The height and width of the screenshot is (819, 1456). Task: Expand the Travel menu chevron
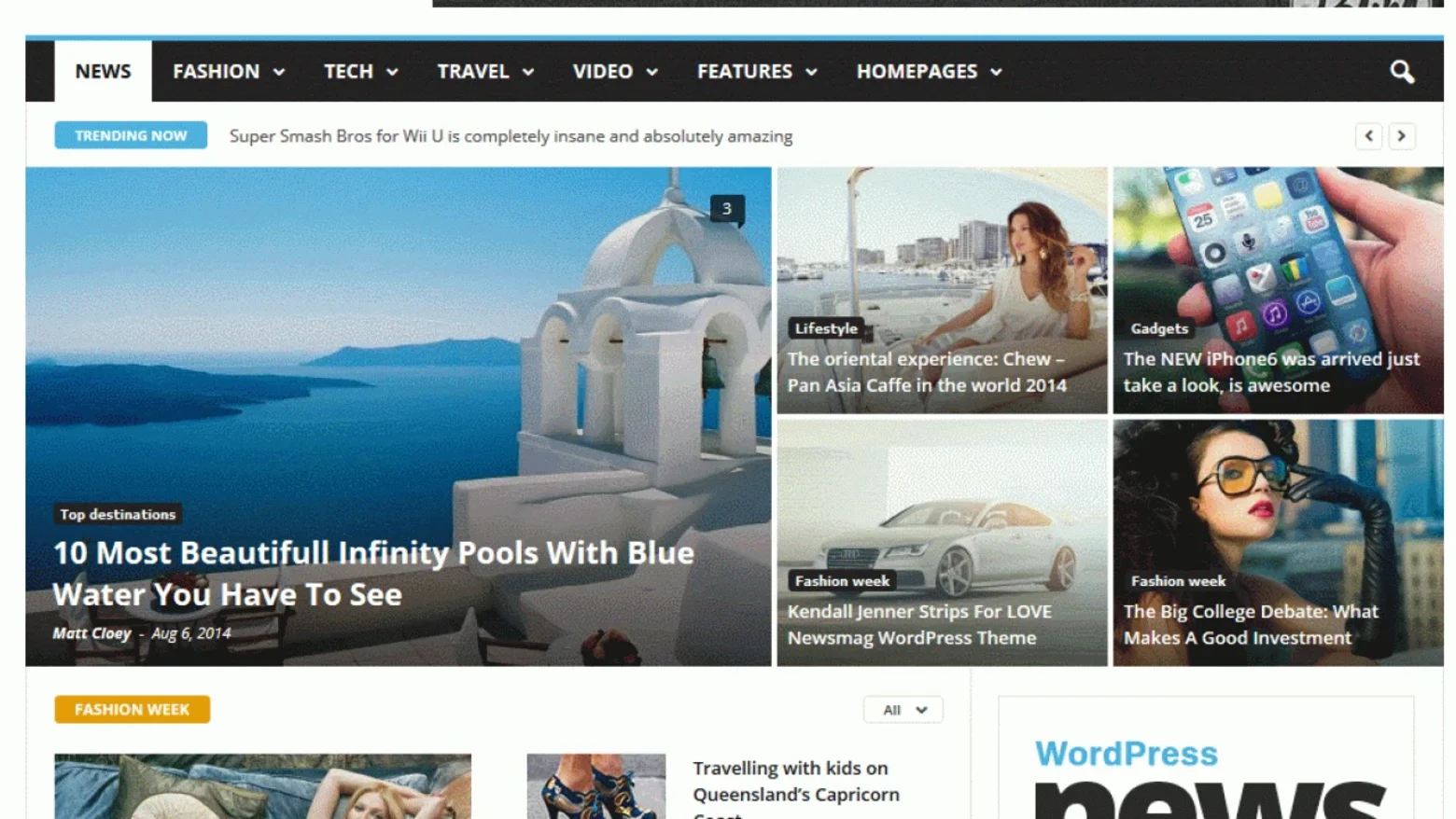[x=528, y=72]
